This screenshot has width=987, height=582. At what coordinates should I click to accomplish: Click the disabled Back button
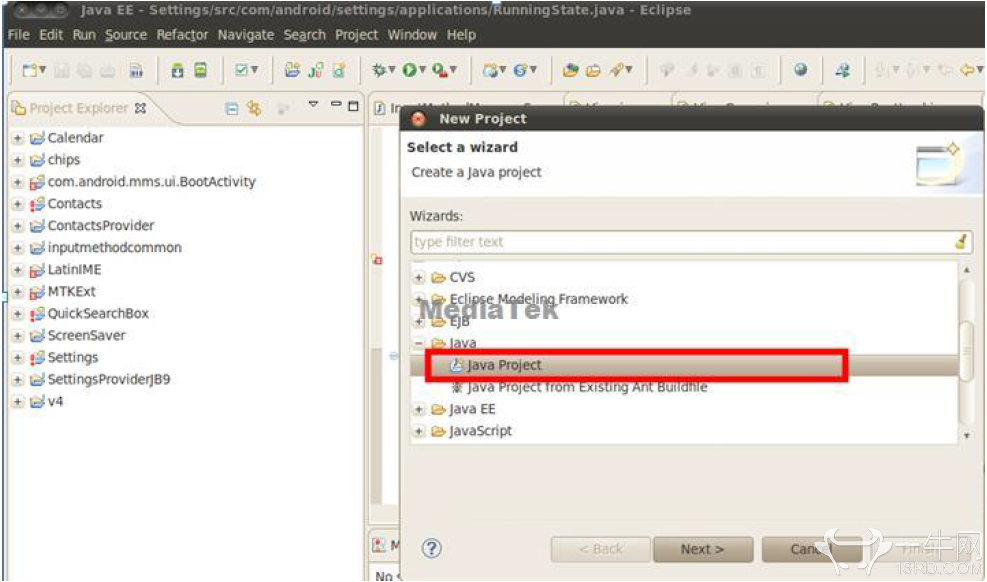(x=601, y=549)
